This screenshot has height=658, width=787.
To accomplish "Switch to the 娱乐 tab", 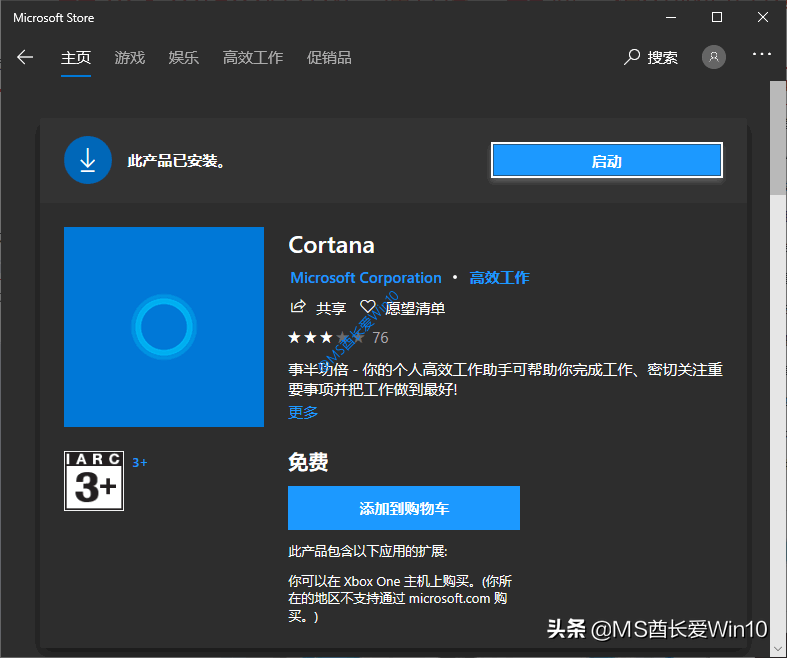I will [x=184, y=58].
